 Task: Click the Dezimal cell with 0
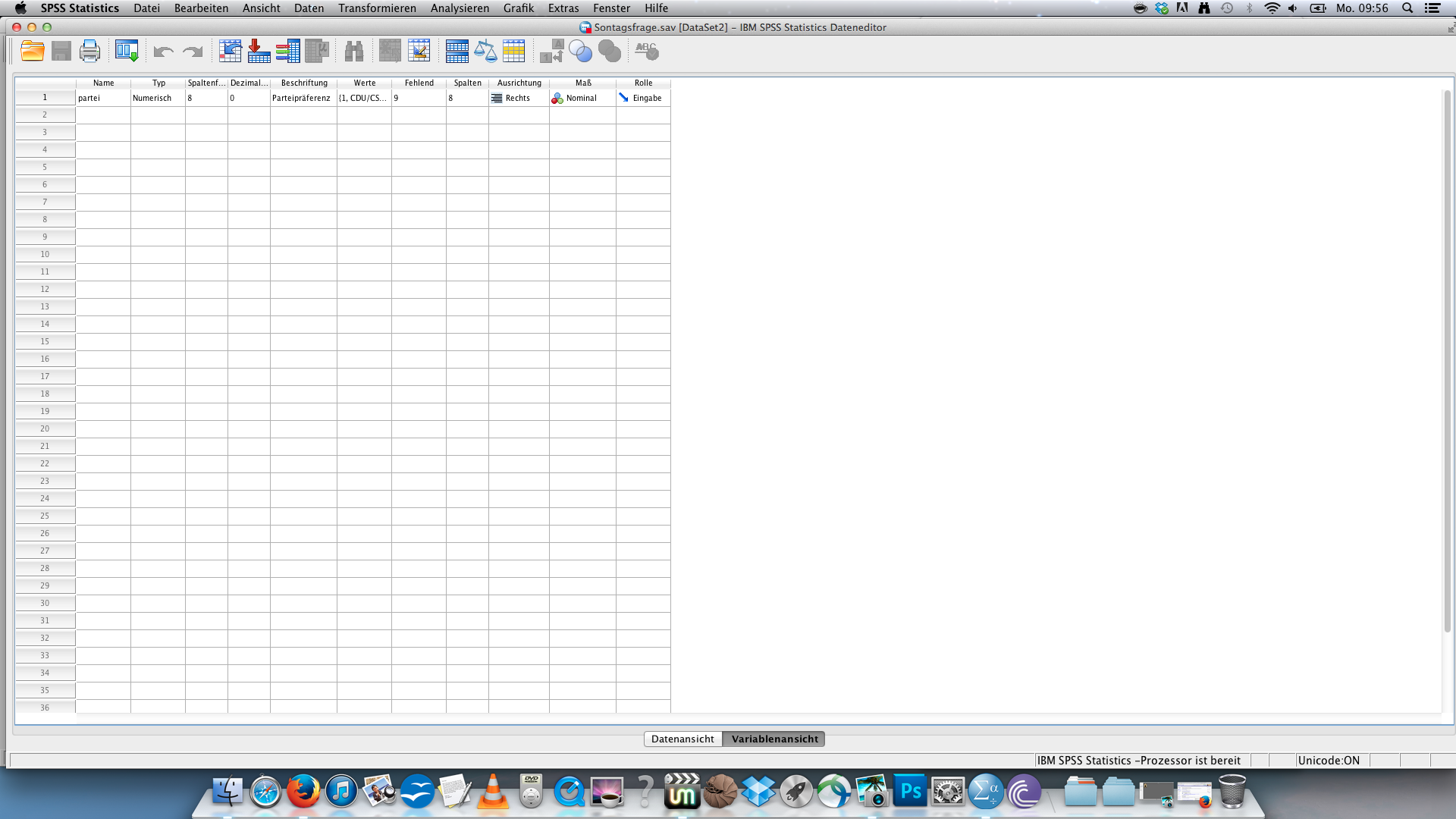249,98
